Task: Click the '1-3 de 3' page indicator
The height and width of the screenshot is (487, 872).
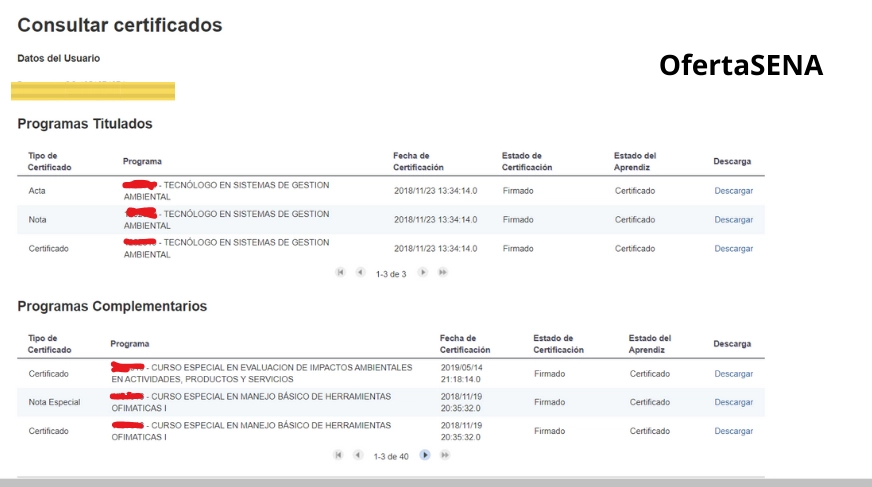Action: click(391, 274)
